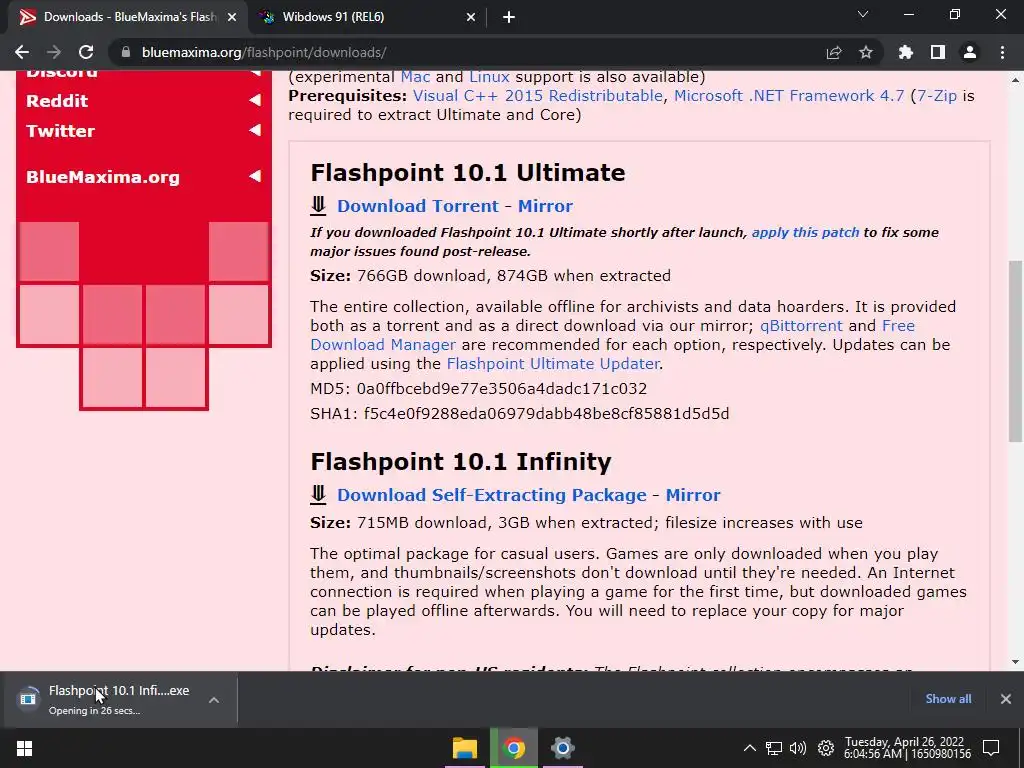Open the tab search dropdown

[x=863, y=14]
